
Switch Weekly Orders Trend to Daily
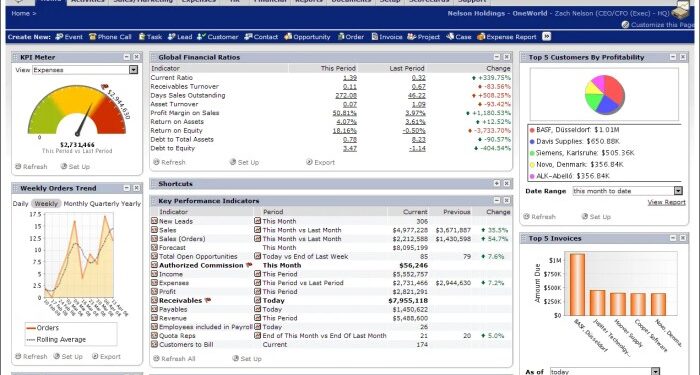pyautogui.click(x=21, y=204)
